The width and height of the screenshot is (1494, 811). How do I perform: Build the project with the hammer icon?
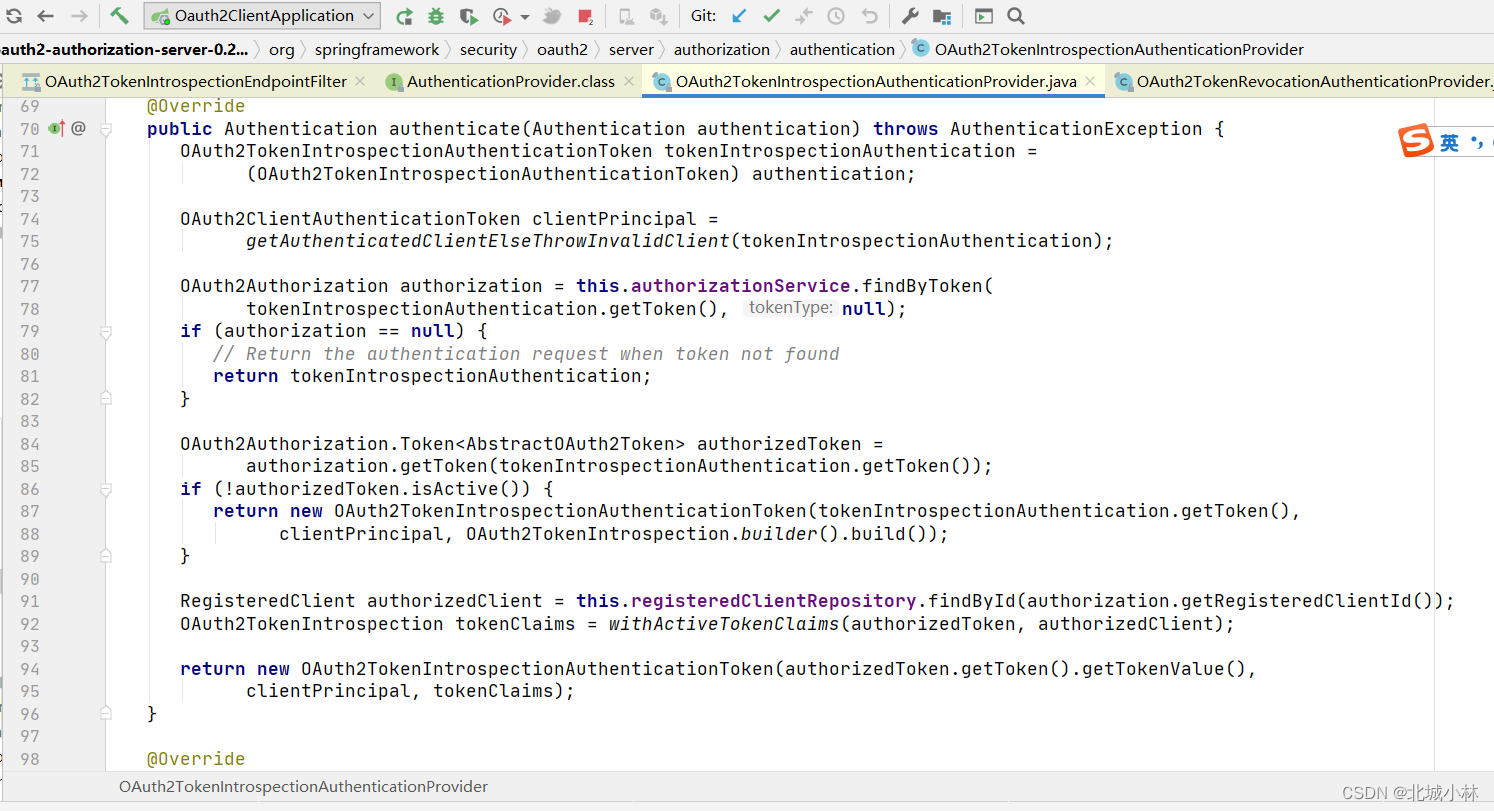[119, 15]
